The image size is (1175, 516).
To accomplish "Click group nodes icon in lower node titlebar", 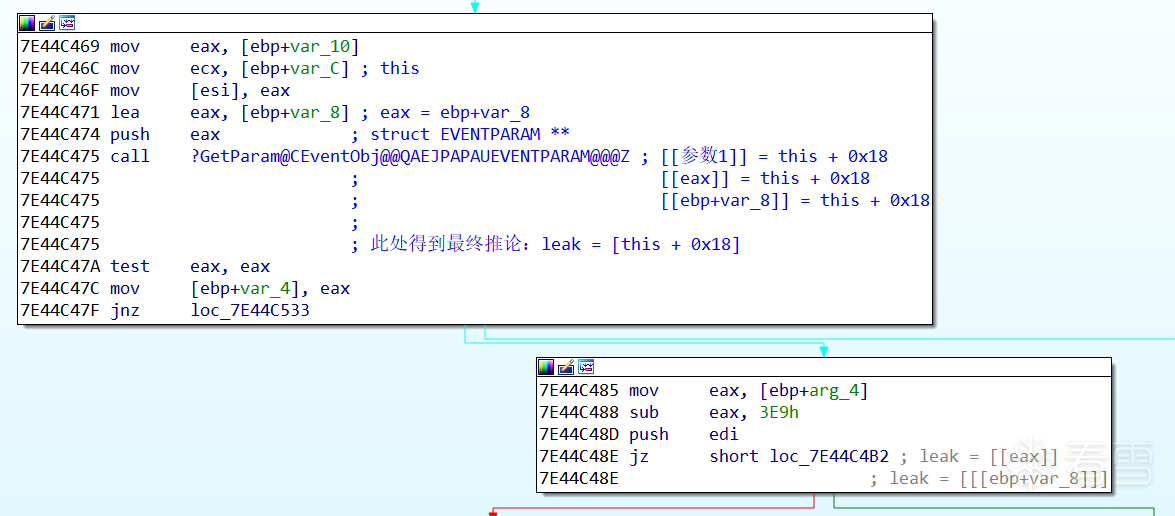I will [586, 367].
